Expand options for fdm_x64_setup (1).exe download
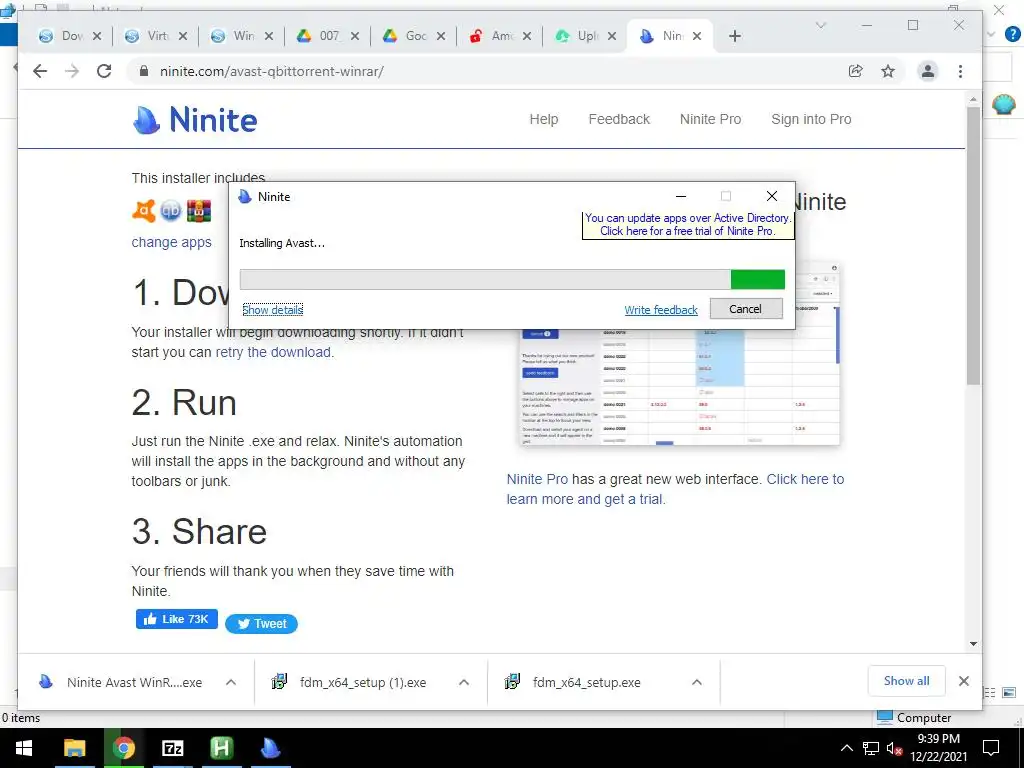1024x768 pixels. click(464, 682)
